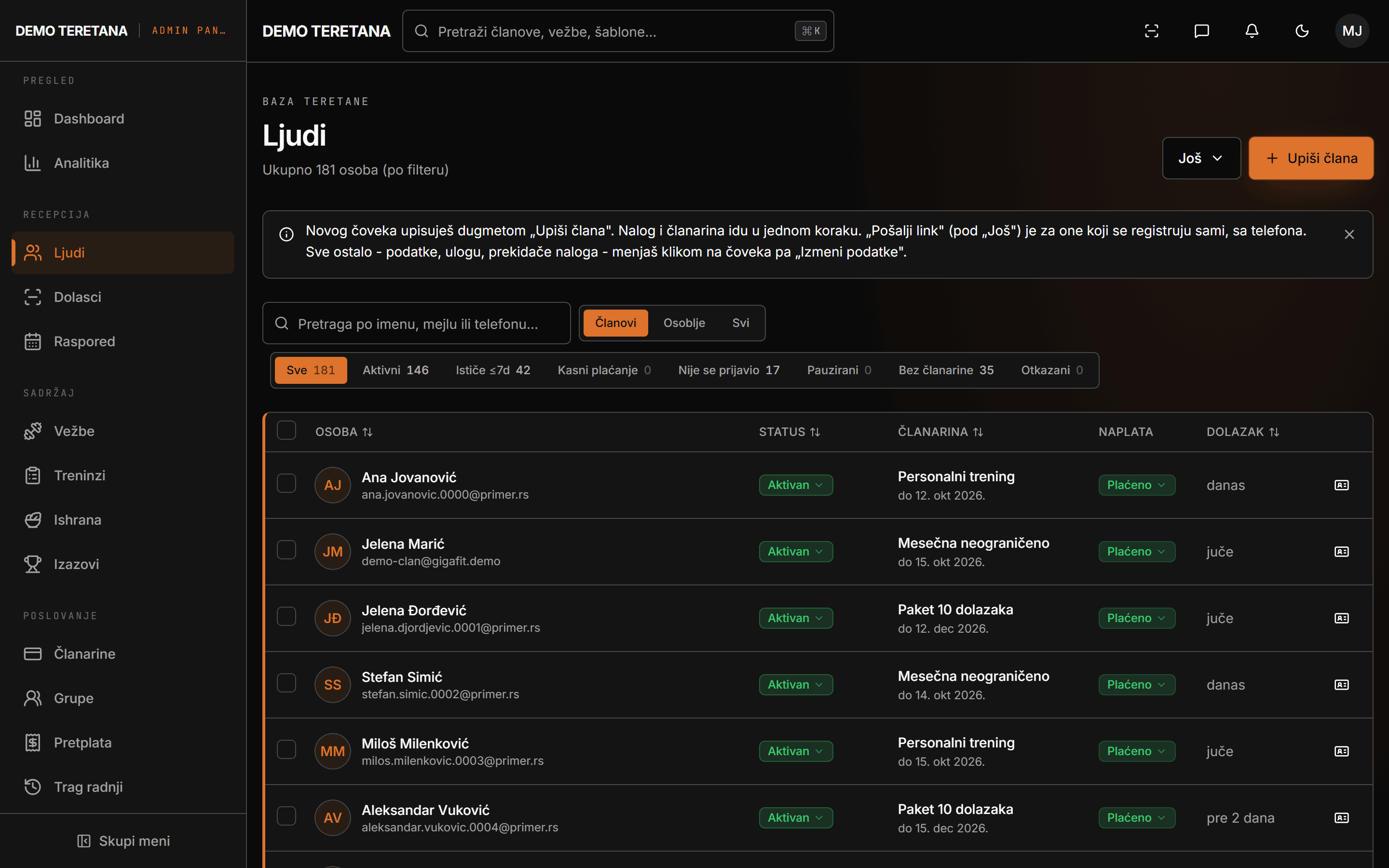Open member card icon for Aleksandar Vuković
The image size is (1389, 868).
1341,818
